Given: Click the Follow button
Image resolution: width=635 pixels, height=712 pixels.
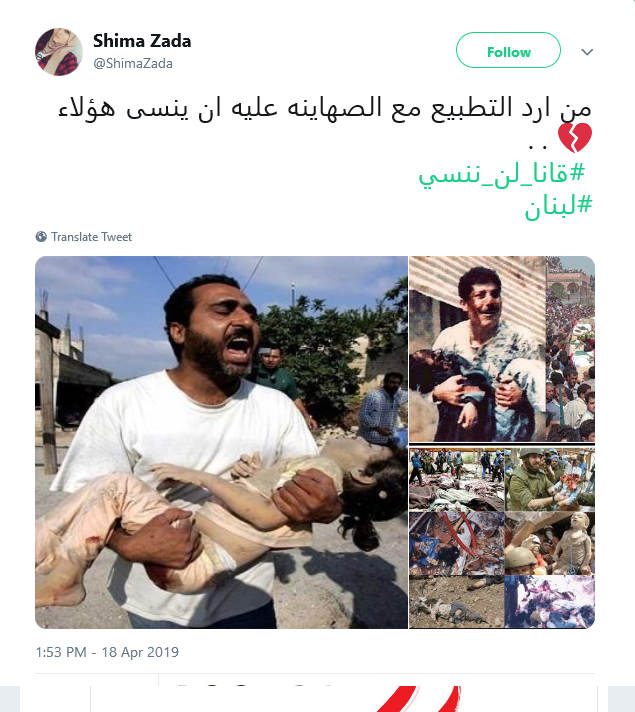Looking at the screenshot, I should (508, 50).
